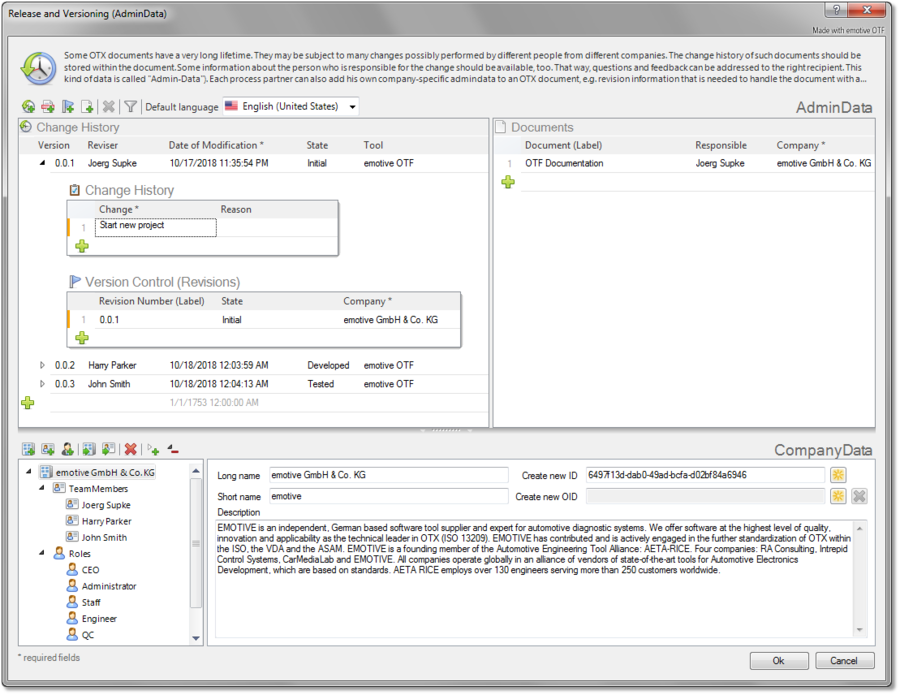Select Joerg Supke under TeamMembers
Screen dimensions: 900x695
[x=106, y=505]
